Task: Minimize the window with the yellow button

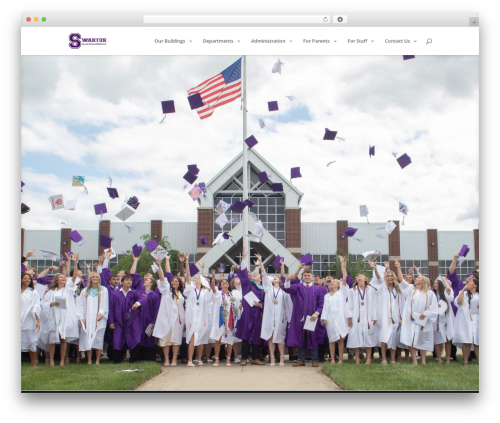Action: (36, 20)
